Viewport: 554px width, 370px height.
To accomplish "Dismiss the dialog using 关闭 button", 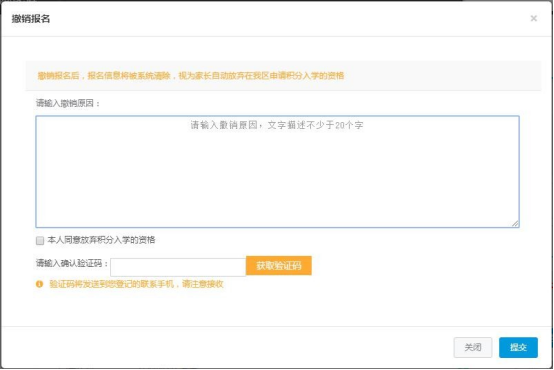I will (473, 347).
